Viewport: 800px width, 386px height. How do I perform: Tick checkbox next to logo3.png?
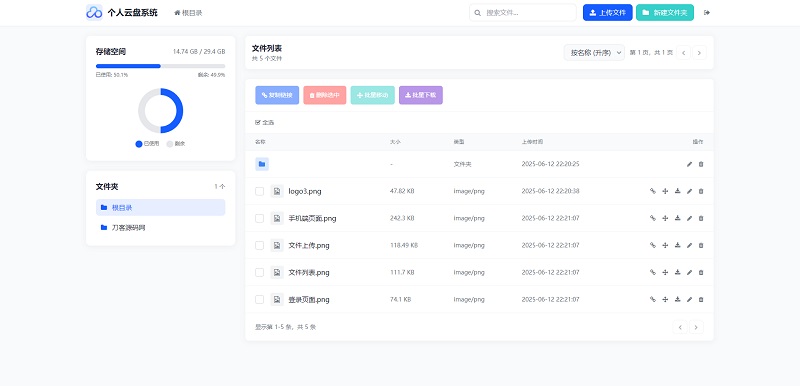click(260, 191)
